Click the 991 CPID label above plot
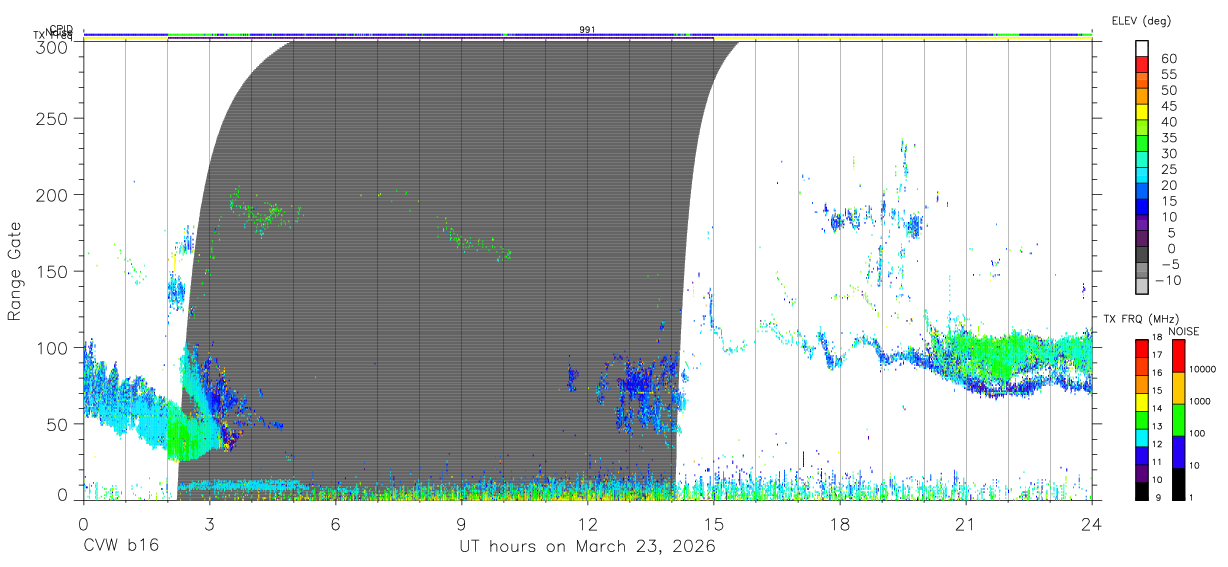The image size is (1228, 567). 587,29
